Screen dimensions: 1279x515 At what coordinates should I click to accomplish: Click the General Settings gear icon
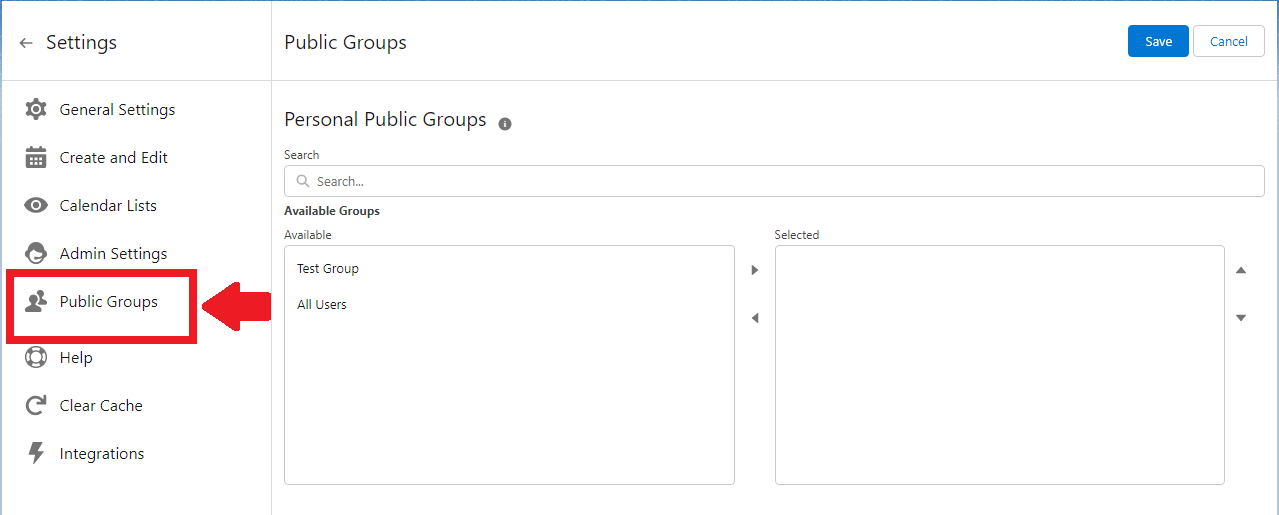tap(36, 109)
